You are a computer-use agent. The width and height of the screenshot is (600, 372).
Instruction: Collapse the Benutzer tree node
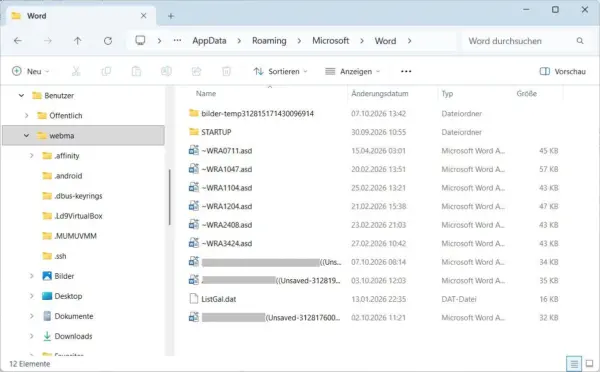(21, 96)
